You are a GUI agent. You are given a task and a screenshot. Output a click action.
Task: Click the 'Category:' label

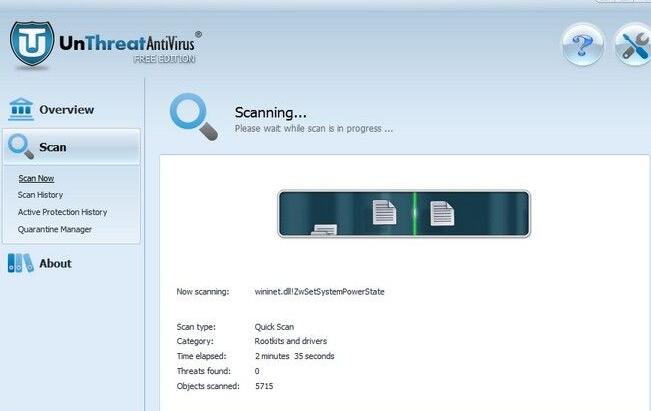click(x=195, y=341)
